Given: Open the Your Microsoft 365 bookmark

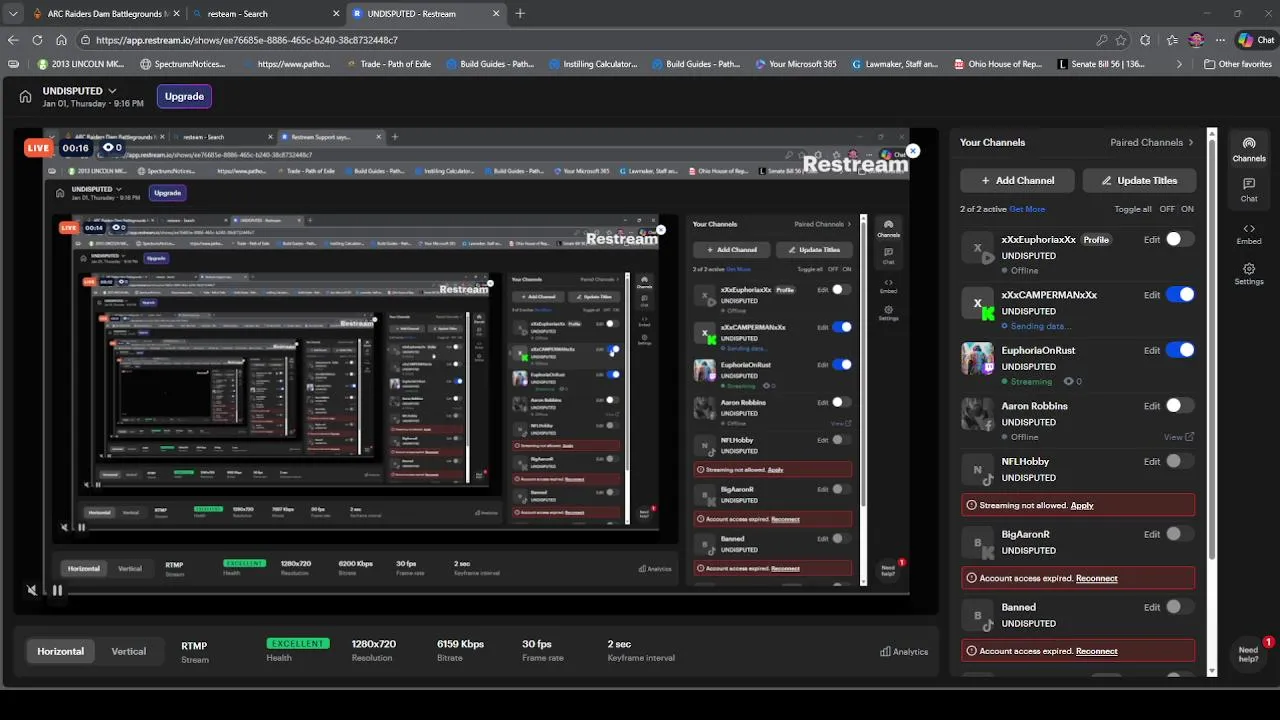Looking at the screenshot, I should point(795,64).
